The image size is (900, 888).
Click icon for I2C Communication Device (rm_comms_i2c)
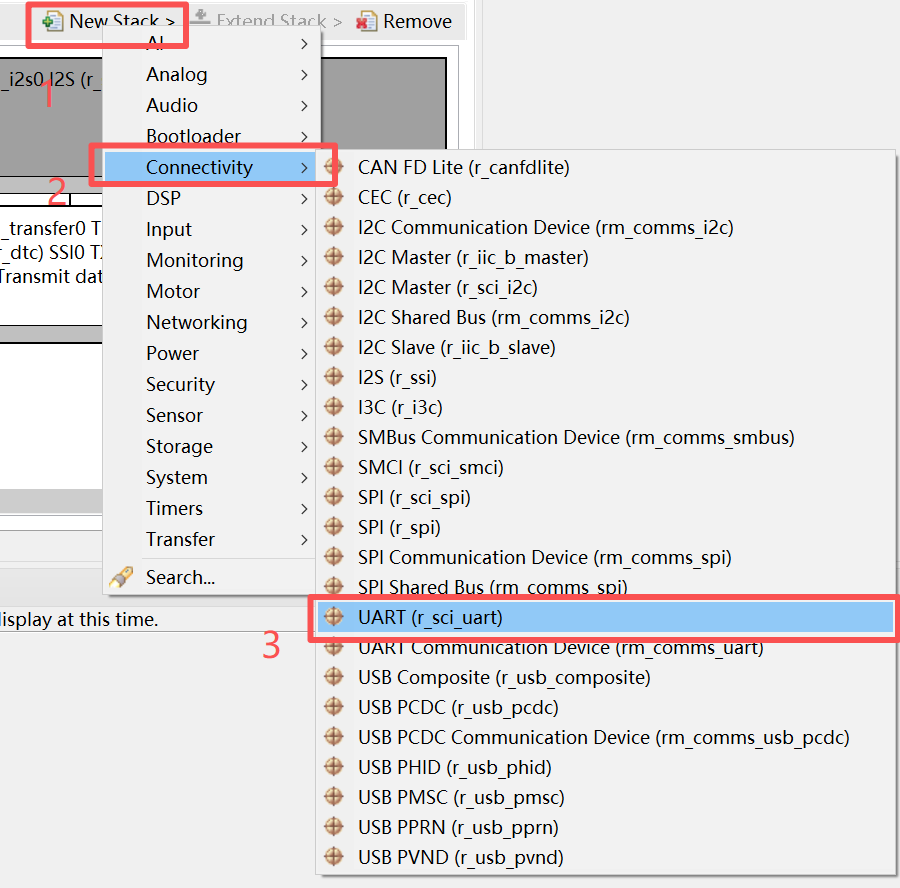[333, 227]
